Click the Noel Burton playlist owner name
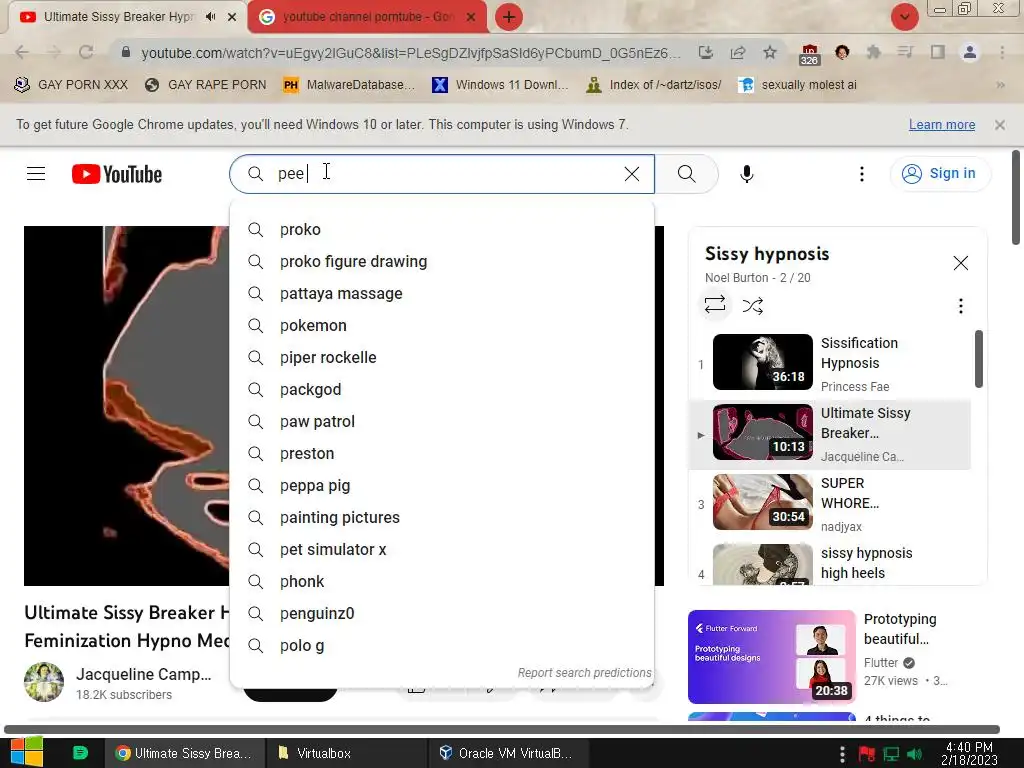The width and height of the screenshot is (1024, 768). pos(737,278)
